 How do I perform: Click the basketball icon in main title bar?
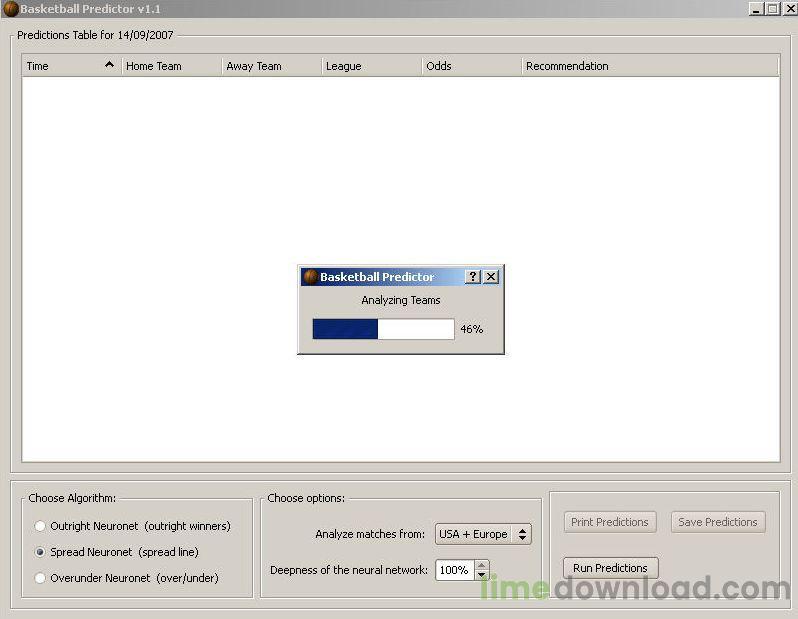coord(11,9)
